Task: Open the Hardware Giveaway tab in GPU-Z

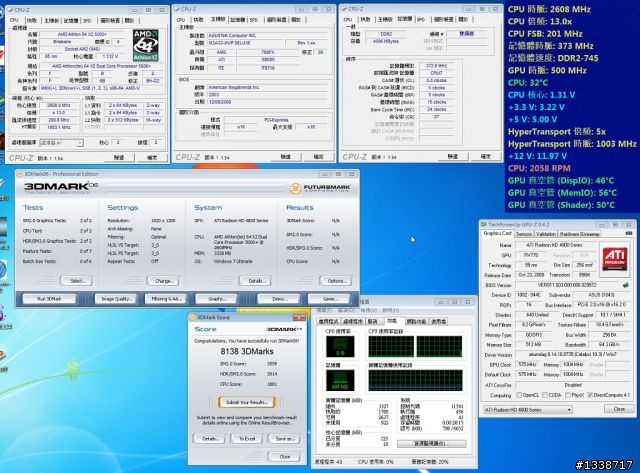Action: (x=579, y=234)
